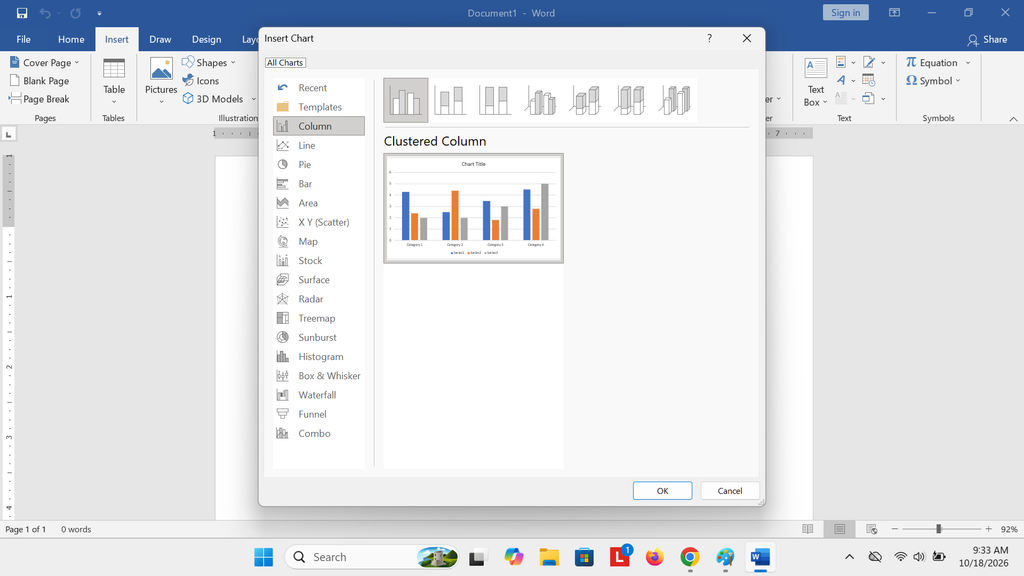Choose Recent in chart type list
Image resolution: width=1024 pixels, height=576 pixels.
click(x=319, y=88)
